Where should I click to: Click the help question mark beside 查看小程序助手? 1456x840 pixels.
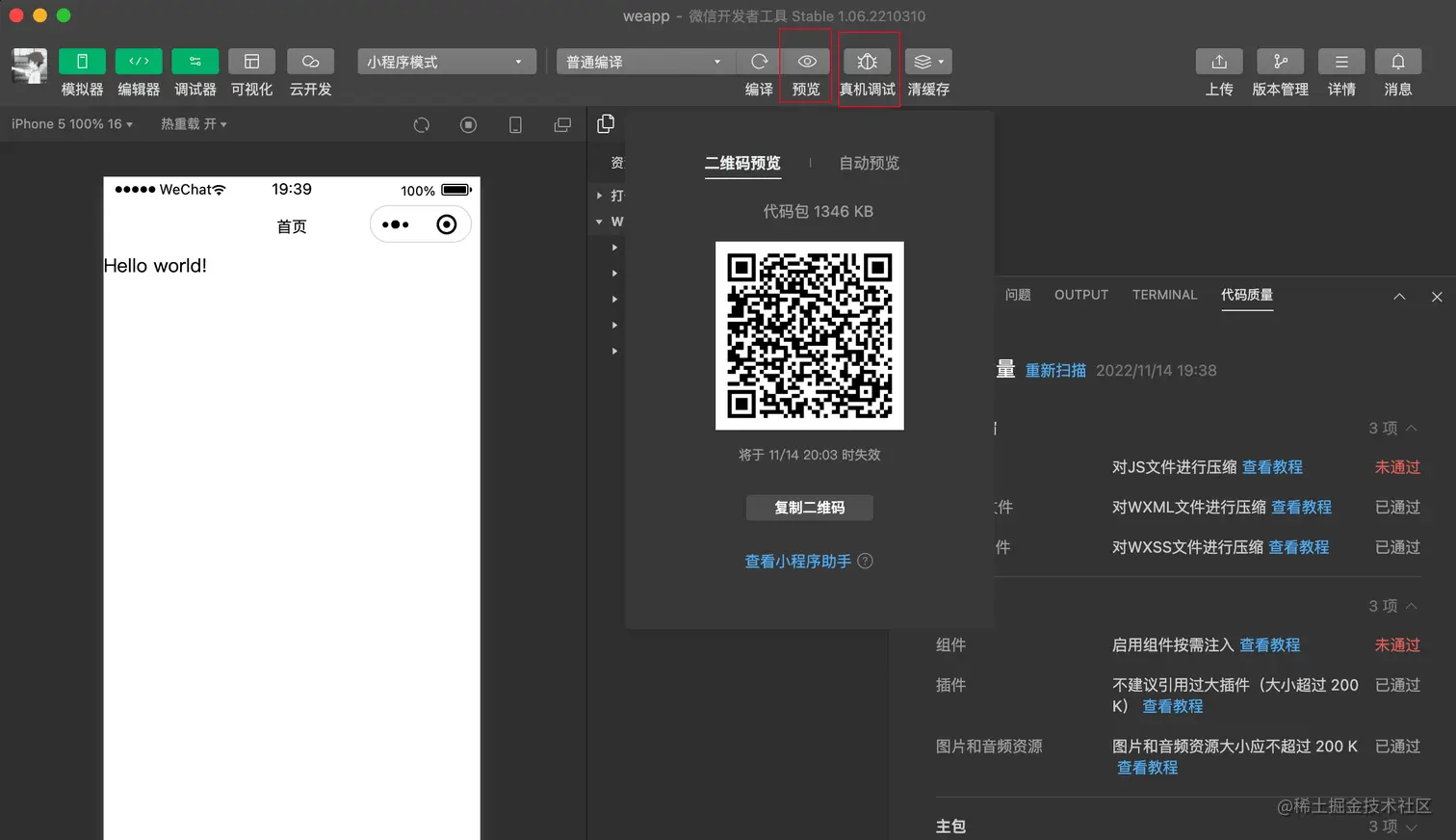click(865, 561)
